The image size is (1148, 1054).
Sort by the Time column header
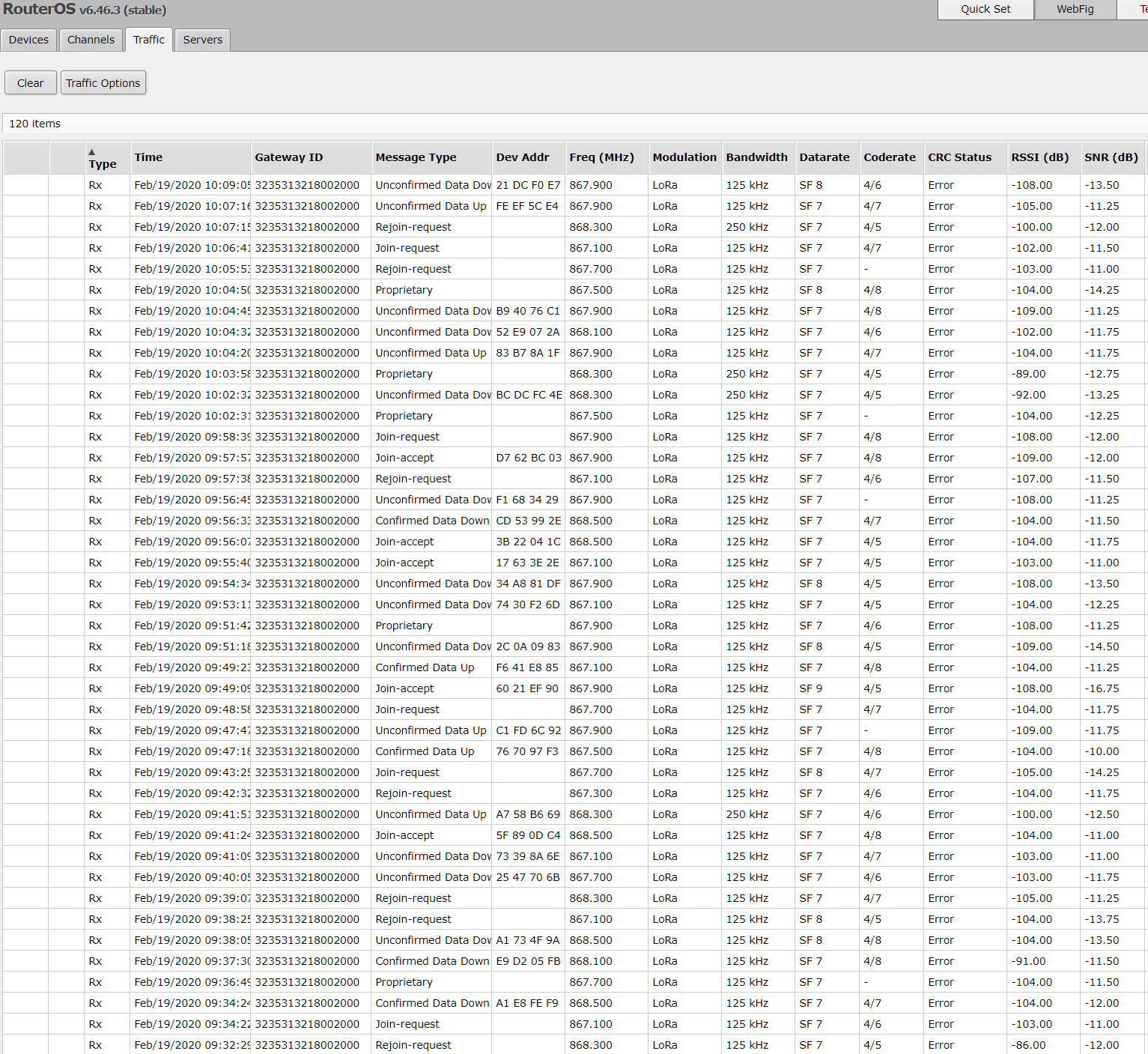click(148, 157)
